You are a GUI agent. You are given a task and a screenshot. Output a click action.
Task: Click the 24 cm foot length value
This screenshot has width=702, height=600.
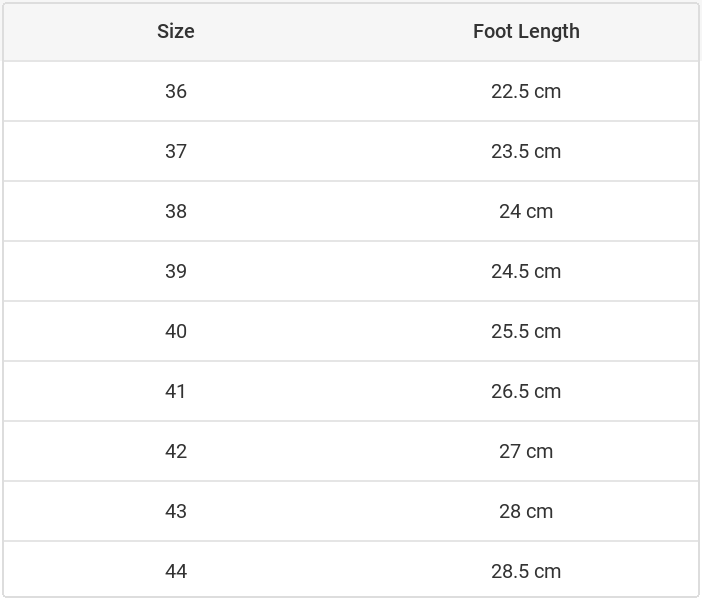[526, 211]
